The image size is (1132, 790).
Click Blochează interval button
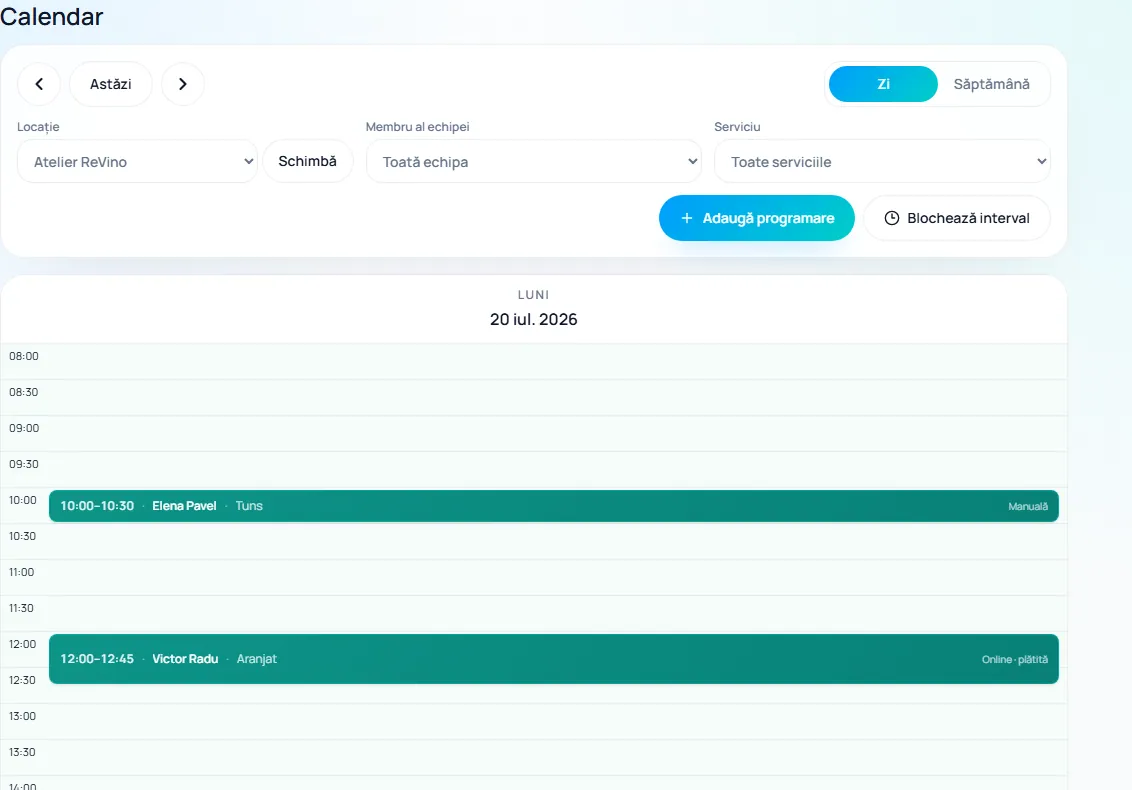pos(957,218)
